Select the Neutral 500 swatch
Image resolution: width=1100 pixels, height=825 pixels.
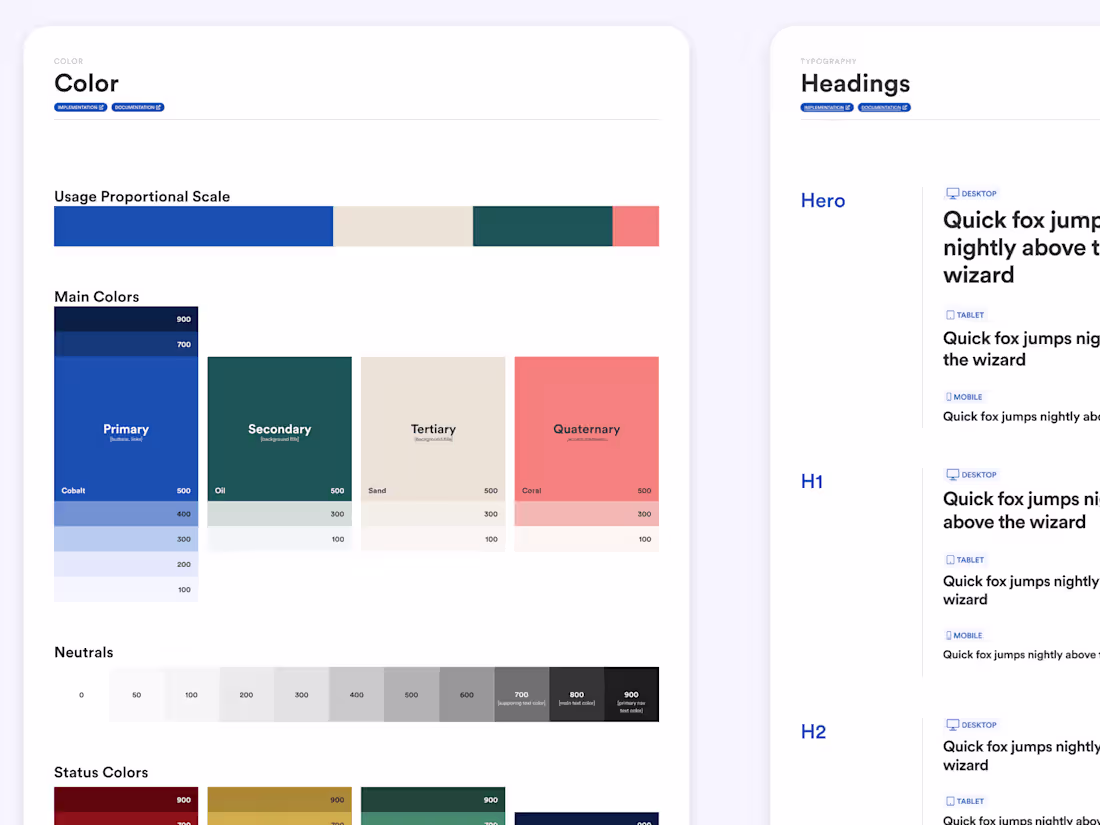[412, 695]
